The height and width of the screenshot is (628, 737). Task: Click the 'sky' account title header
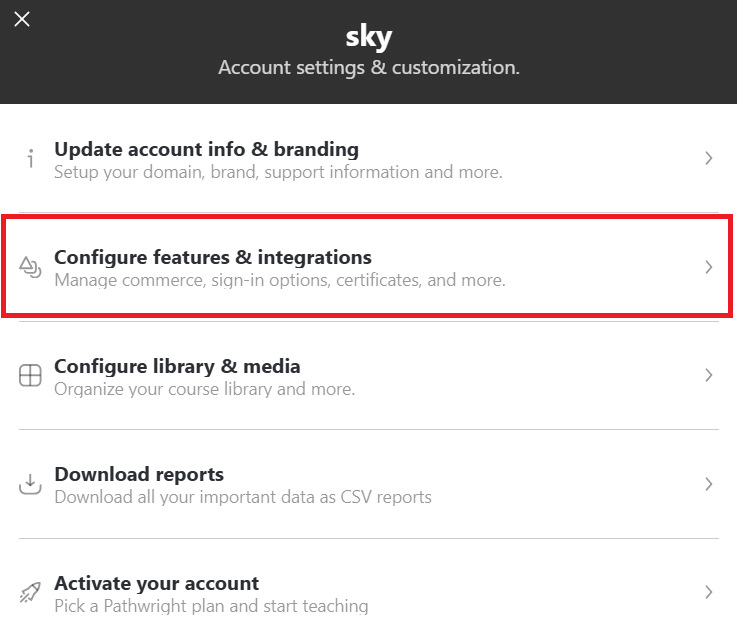(x=368, y=37)
